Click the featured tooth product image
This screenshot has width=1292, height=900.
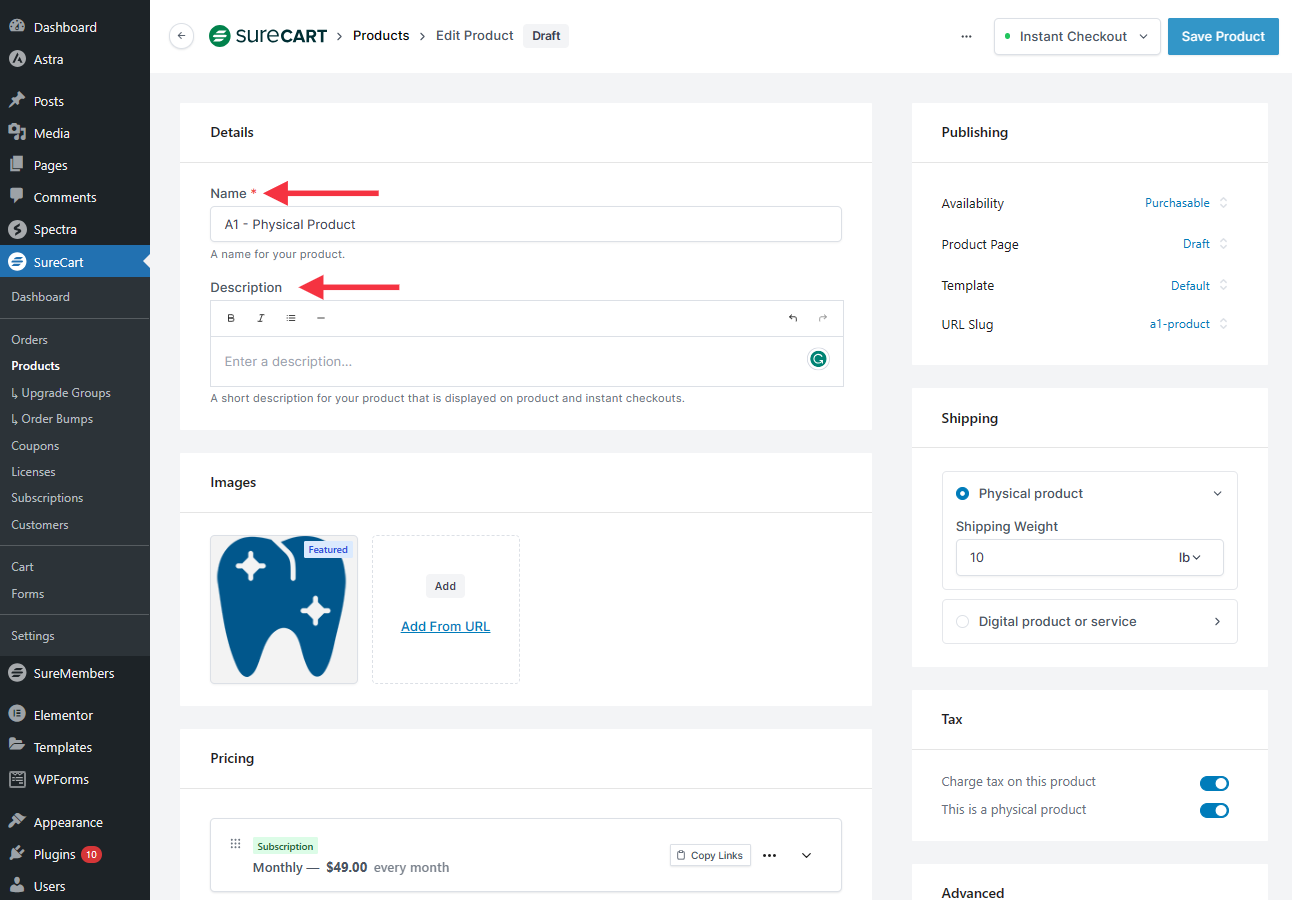tap(284, 609)
